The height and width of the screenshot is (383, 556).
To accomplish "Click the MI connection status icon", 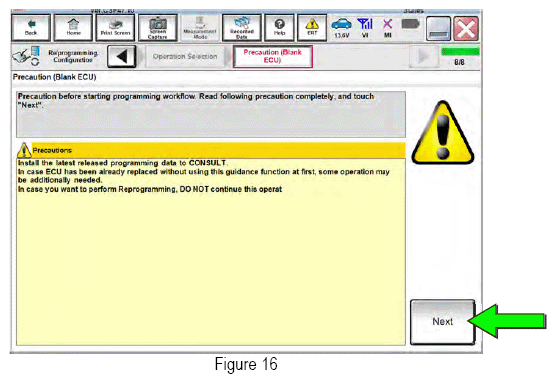I will pyautogui.click(x=388, y=28).
